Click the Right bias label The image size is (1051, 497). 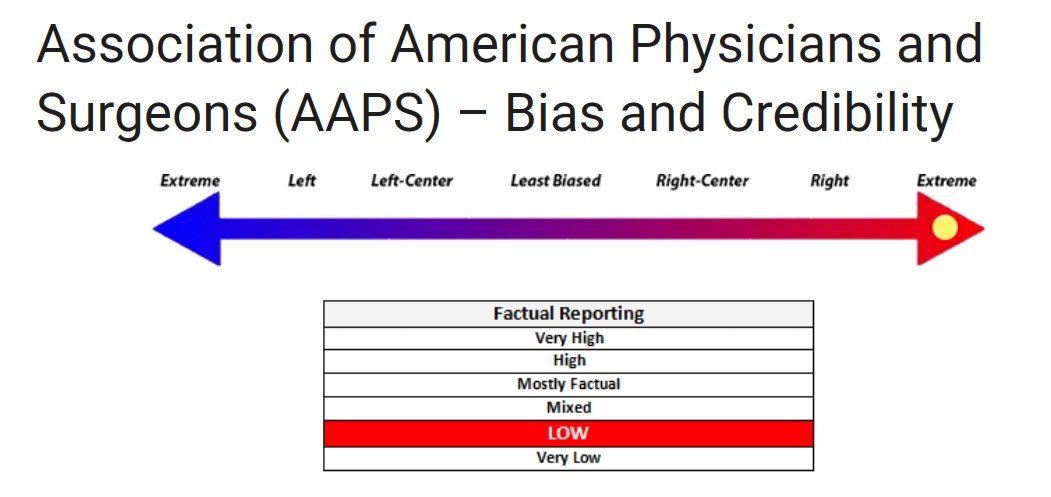click(830, 181)
